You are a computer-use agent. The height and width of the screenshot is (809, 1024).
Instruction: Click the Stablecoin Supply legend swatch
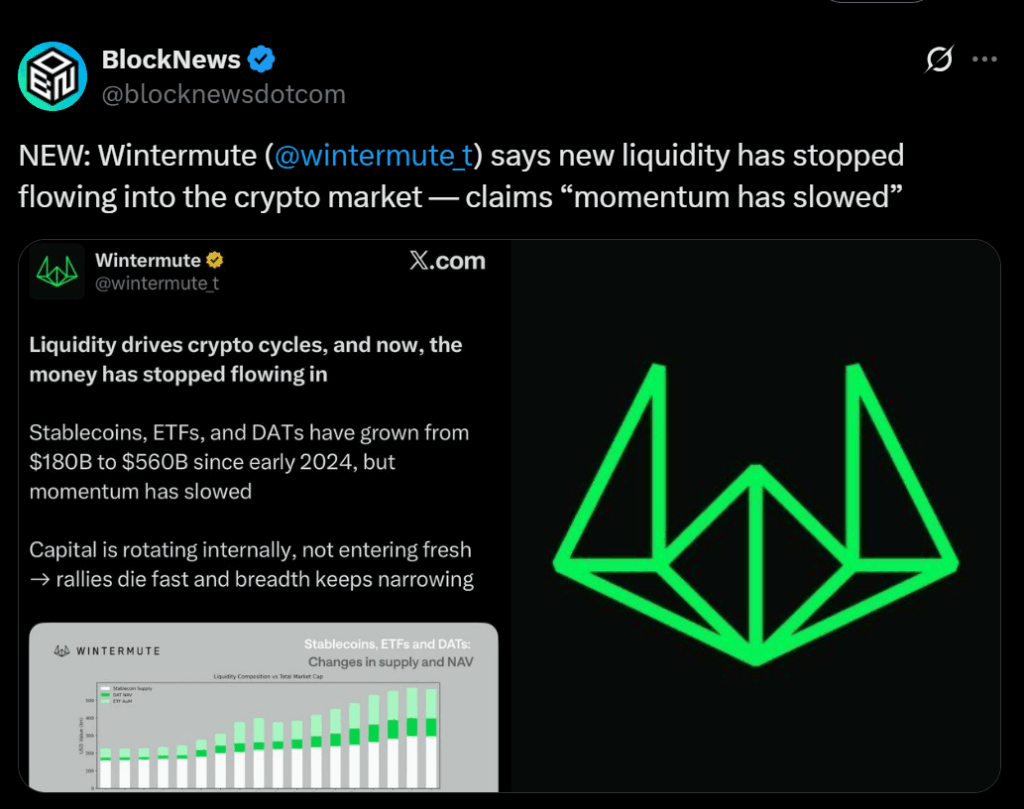[x=104, y=689]
